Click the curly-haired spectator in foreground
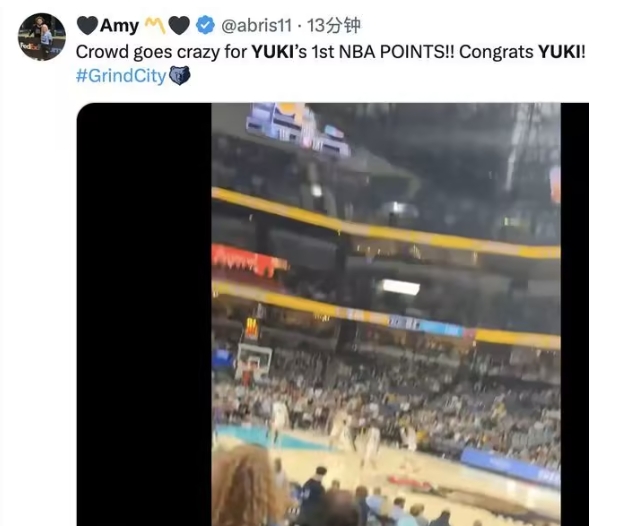619x526 pixels. tap(247, 487)
